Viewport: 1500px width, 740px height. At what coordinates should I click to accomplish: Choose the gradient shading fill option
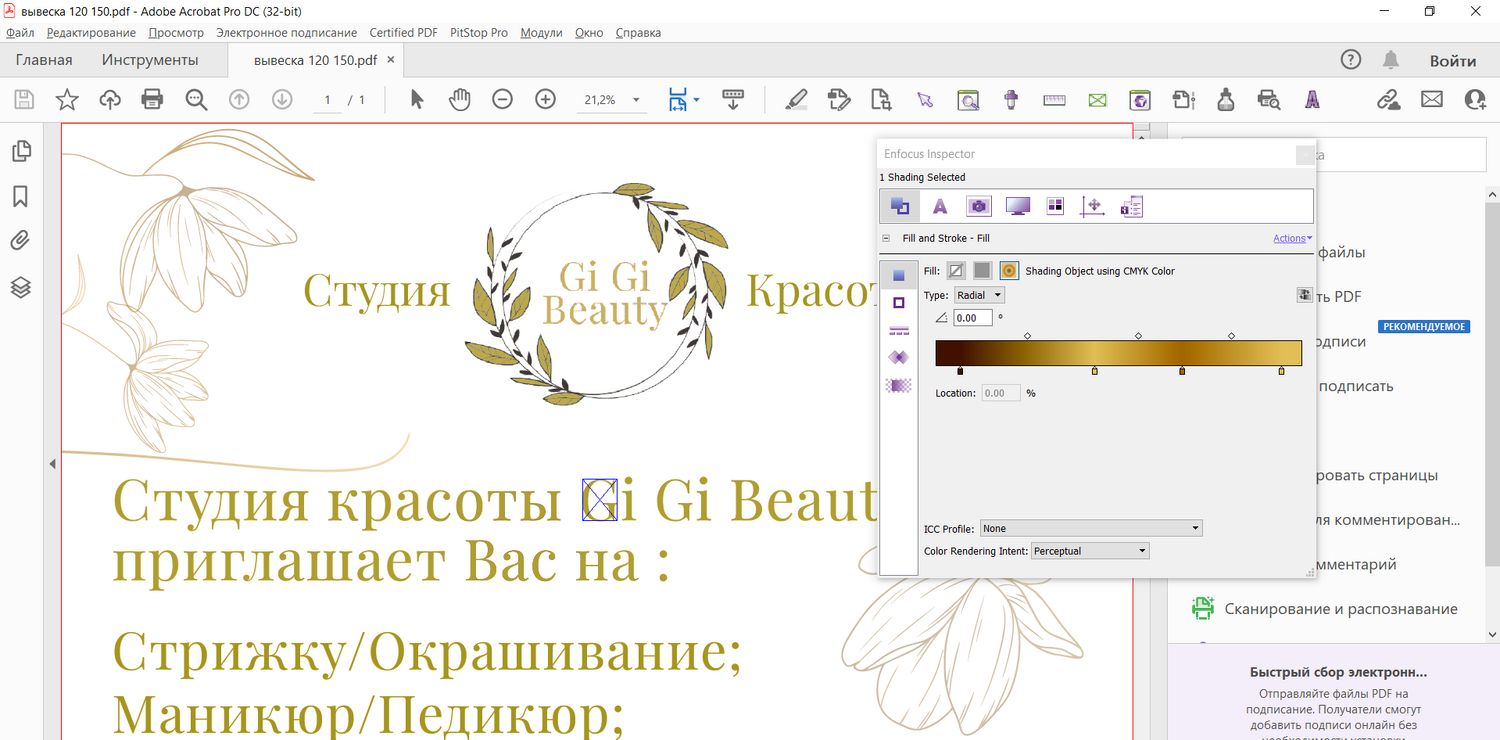pos(1009,271)
